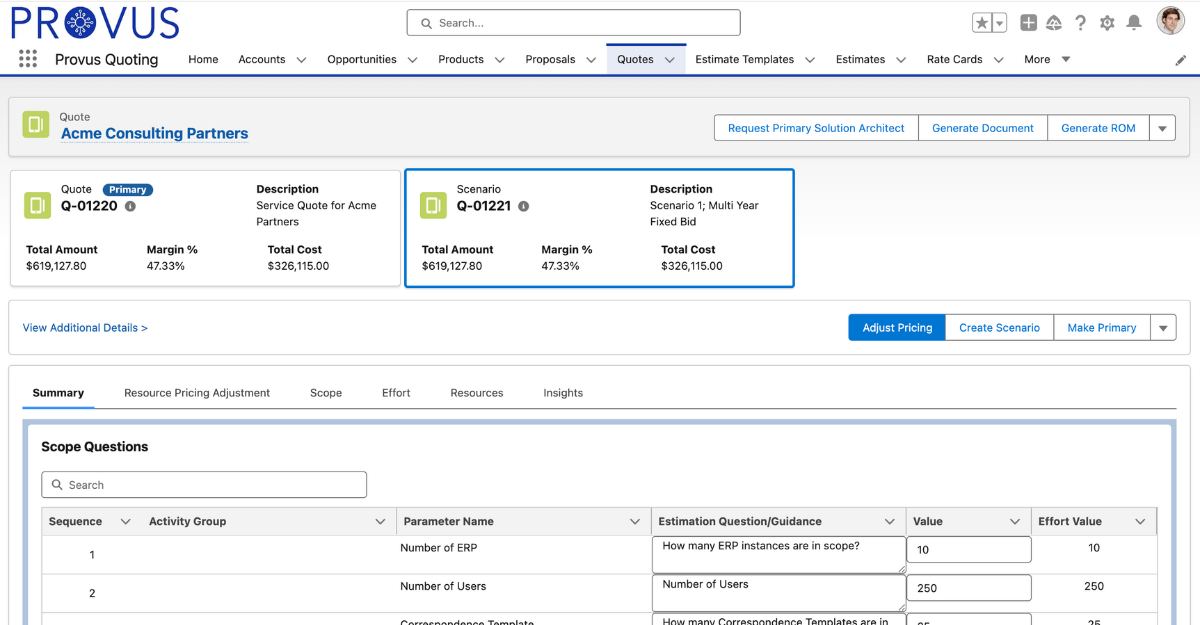Focus the global Search field
The height and width of the screenshot is (625, 1200).
[x=574, y=23]
